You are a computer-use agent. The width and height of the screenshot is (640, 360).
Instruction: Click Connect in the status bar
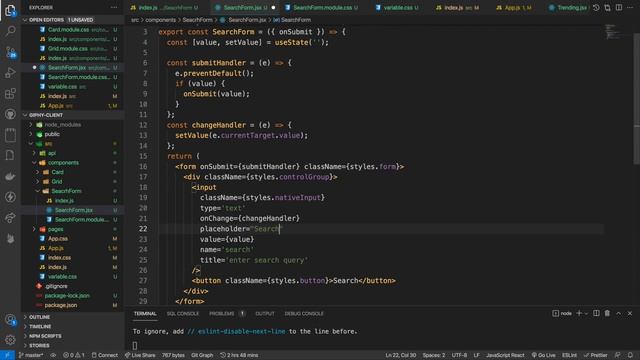pos(104,355)
